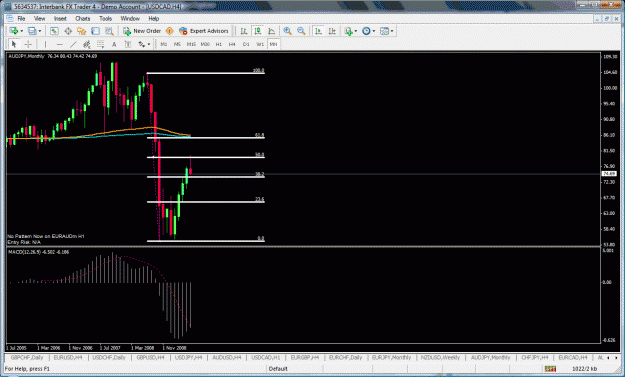
Task: Switch to USDJPY,H4 chart tab
Action: [x=188, y=357]
